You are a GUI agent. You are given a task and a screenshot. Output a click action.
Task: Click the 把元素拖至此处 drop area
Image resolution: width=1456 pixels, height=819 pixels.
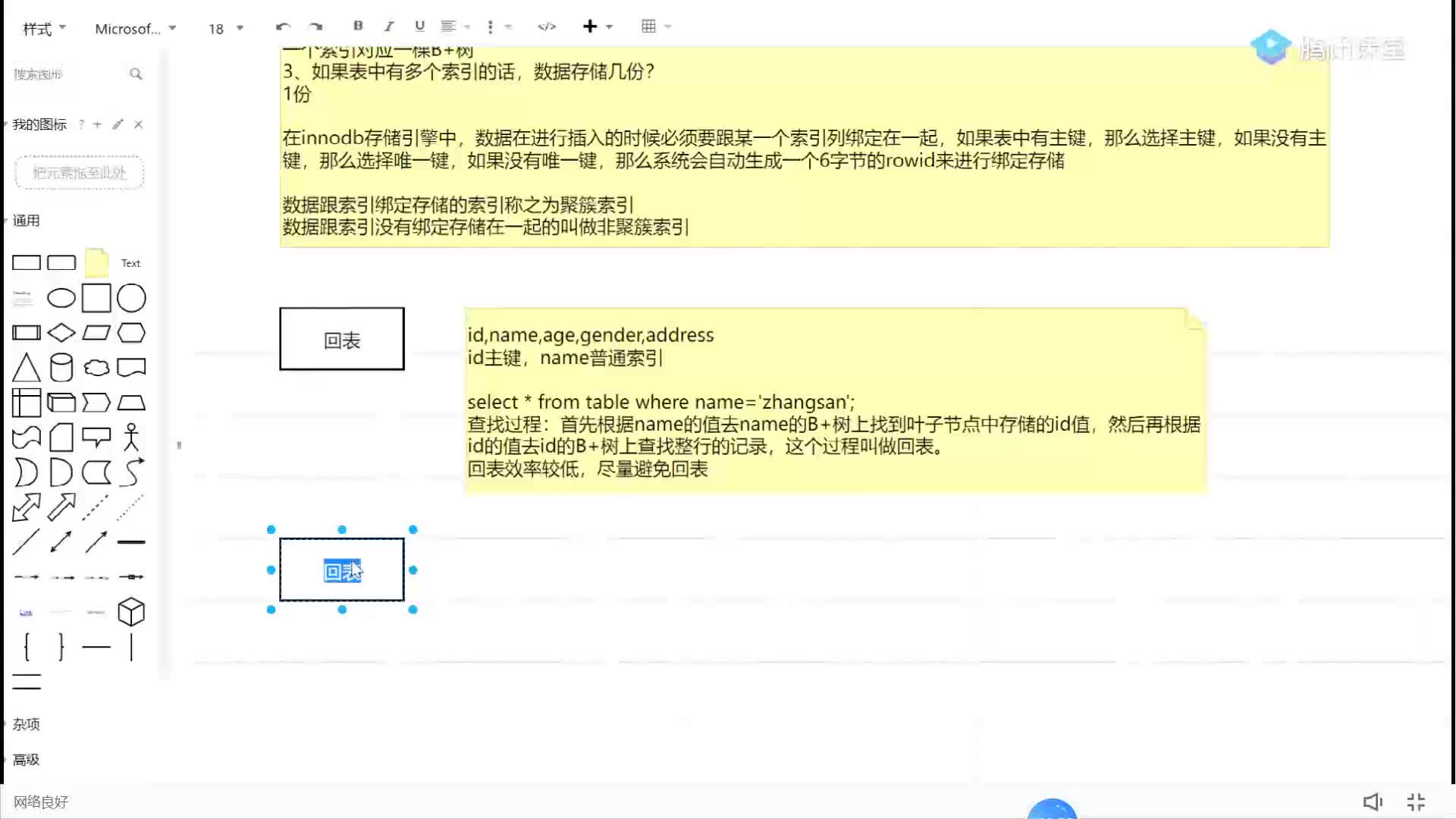(79, 173)
